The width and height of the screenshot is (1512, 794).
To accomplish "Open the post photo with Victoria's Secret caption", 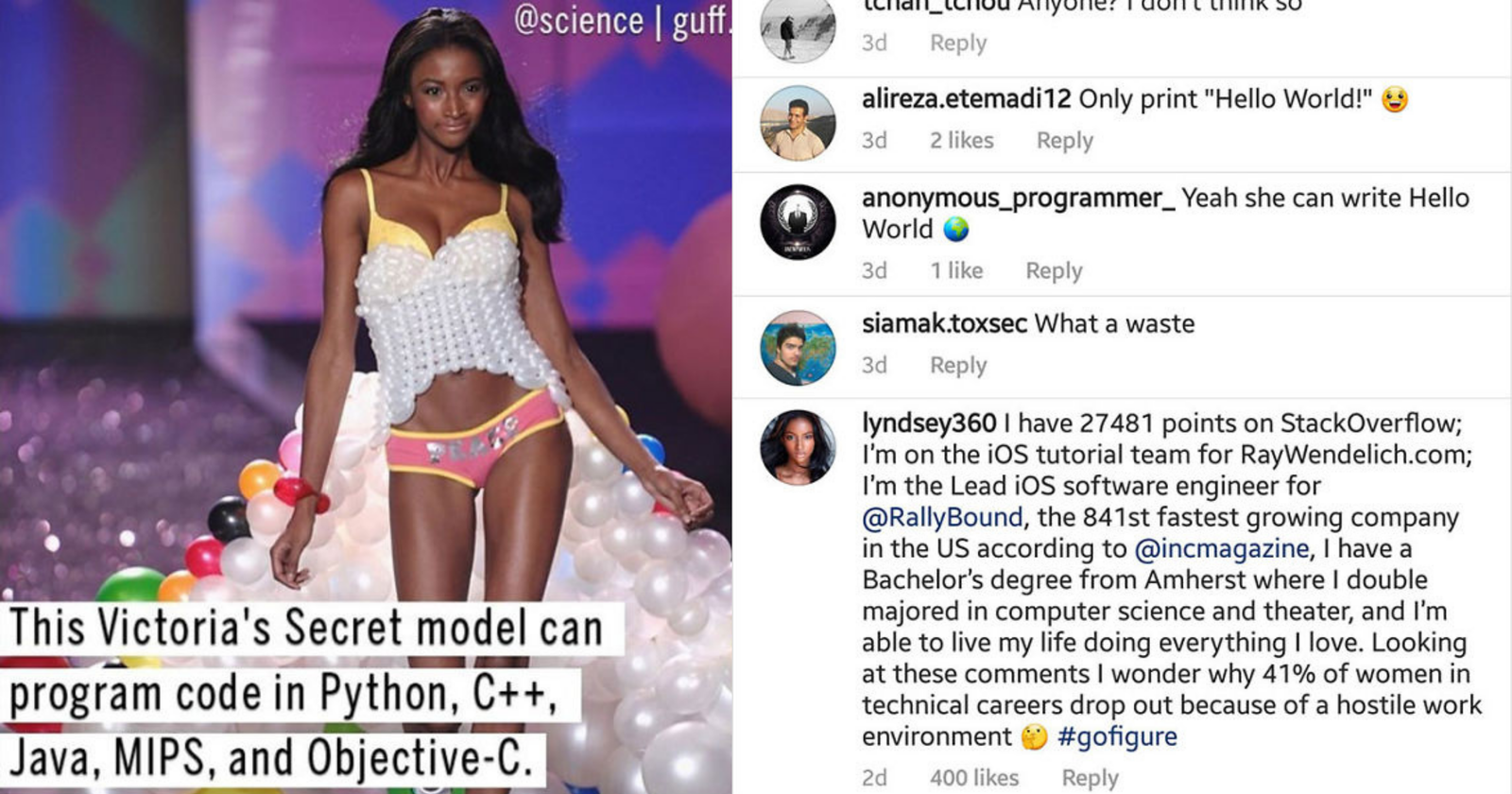I will click(366, 397).
